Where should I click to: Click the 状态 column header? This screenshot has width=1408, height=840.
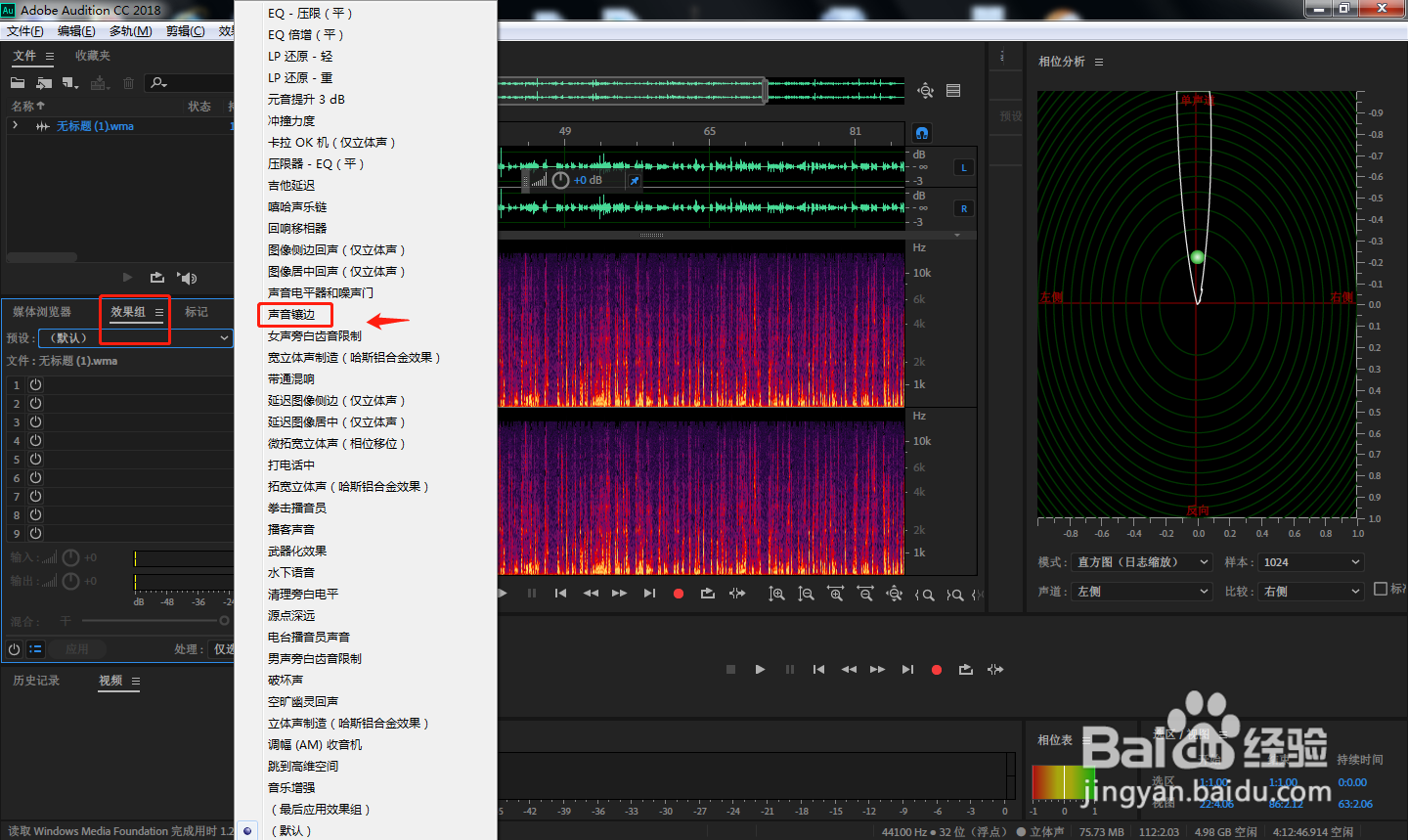[x=199, y=106]
